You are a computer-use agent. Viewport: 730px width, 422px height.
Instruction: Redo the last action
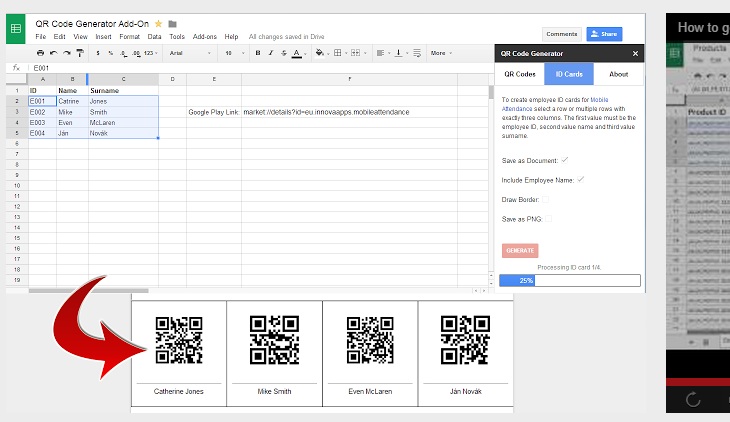pos(67,53)
